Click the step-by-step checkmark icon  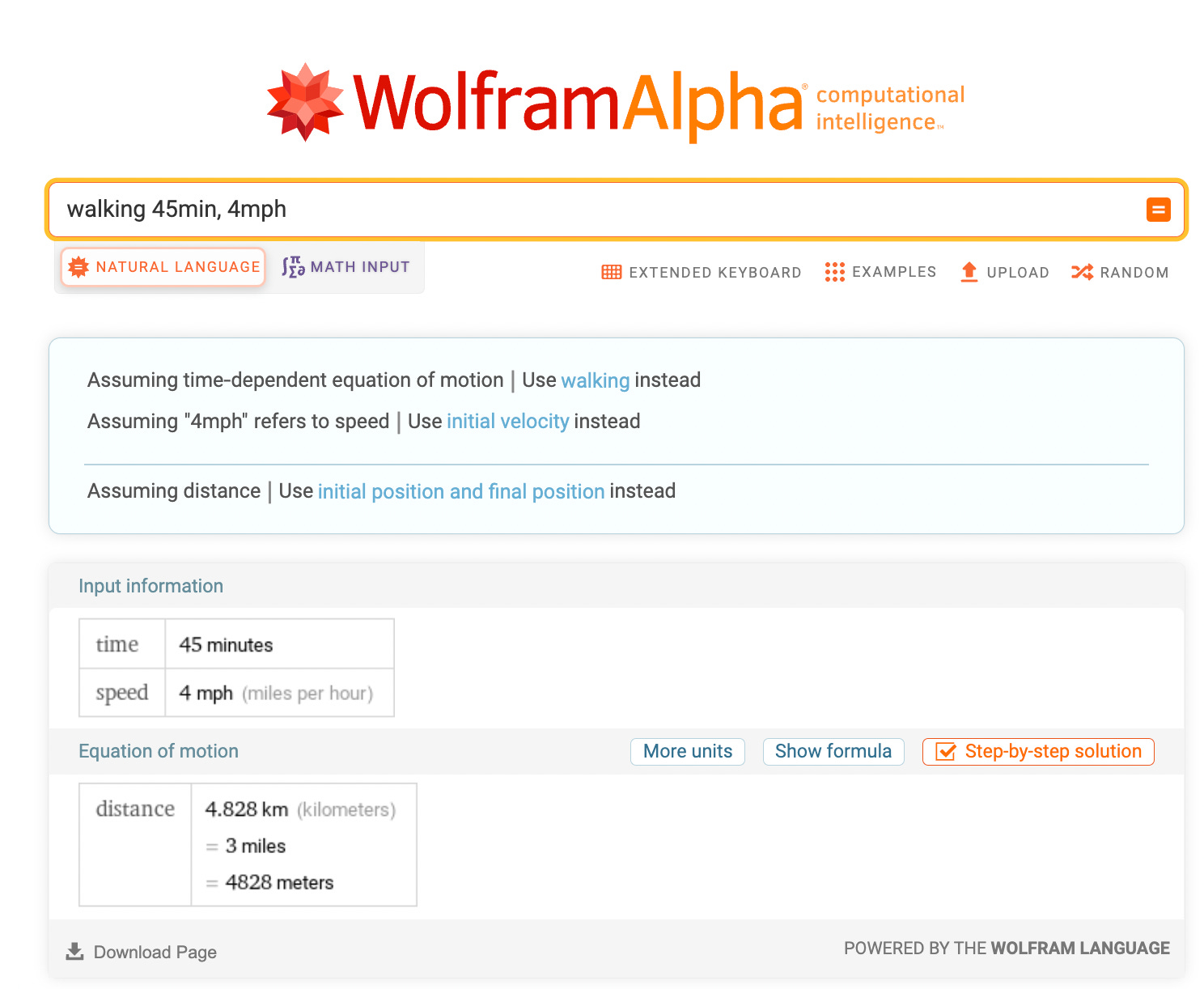coord(945,752)
